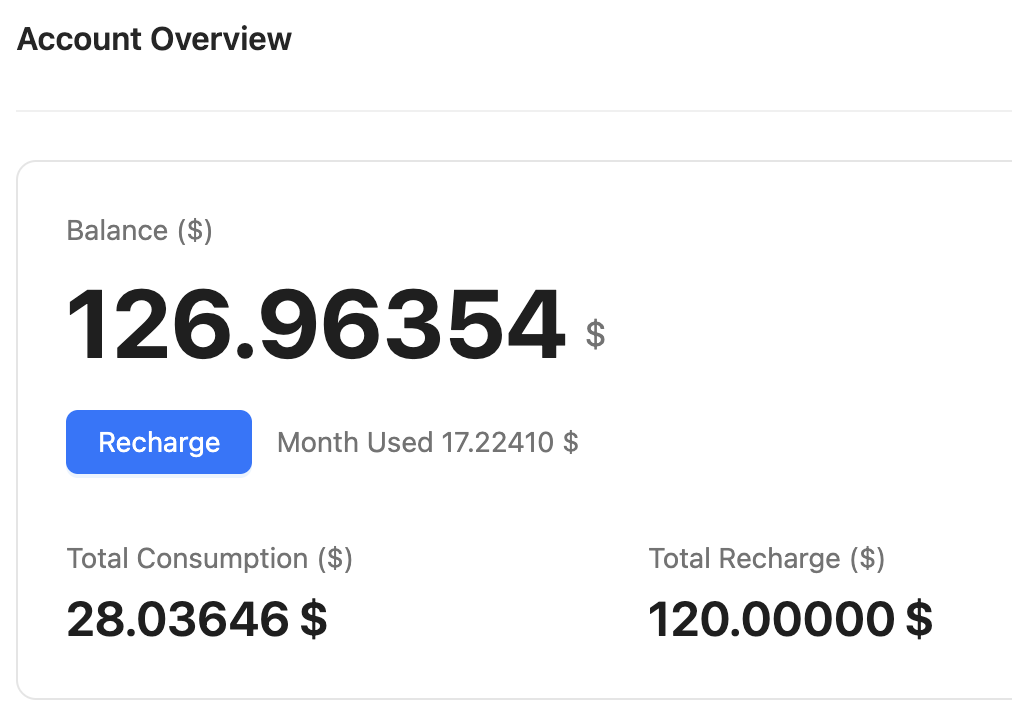Select the 126.96354 balance amount
Image resolution: width=1012 pixels, height=728 pixels.
pyautogui.click(x=315, y=326)
